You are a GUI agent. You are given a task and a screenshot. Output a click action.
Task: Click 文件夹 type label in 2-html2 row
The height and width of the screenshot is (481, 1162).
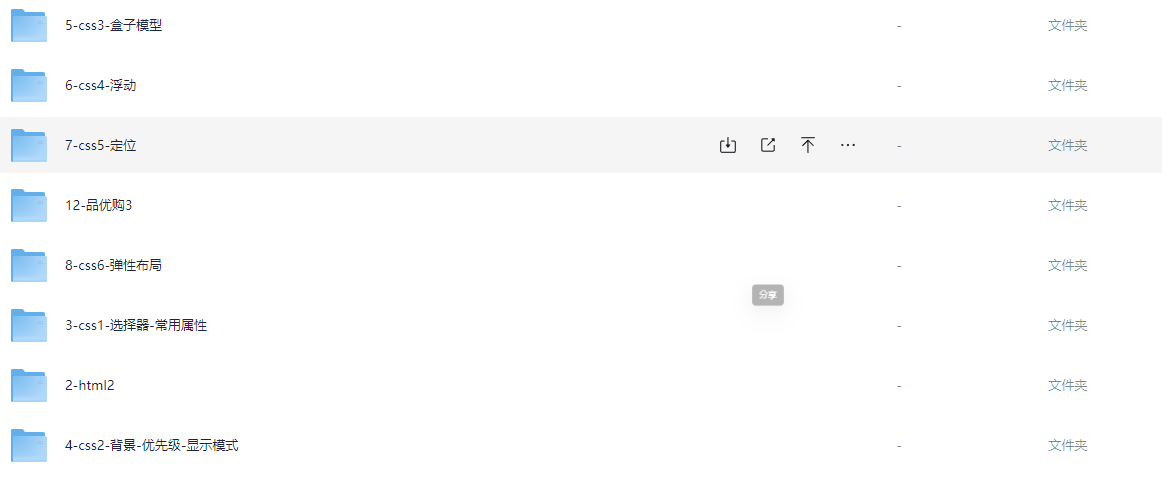pyautogui.click(x=1067, y=386)
